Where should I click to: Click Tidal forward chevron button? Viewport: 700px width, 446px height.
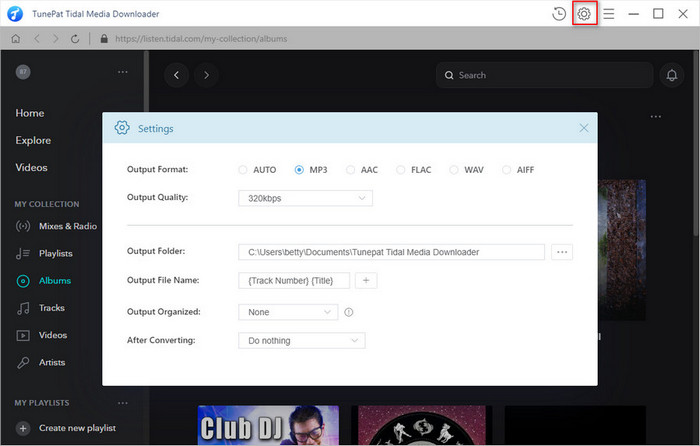[x=206, y=75]
